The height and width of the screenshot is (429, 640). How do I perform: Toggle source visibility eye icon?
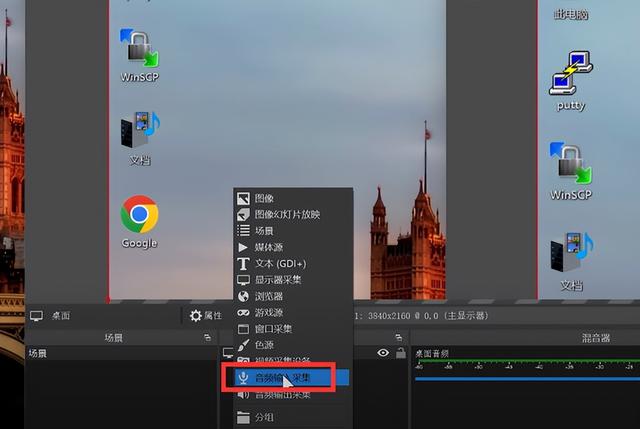point(383,353)
